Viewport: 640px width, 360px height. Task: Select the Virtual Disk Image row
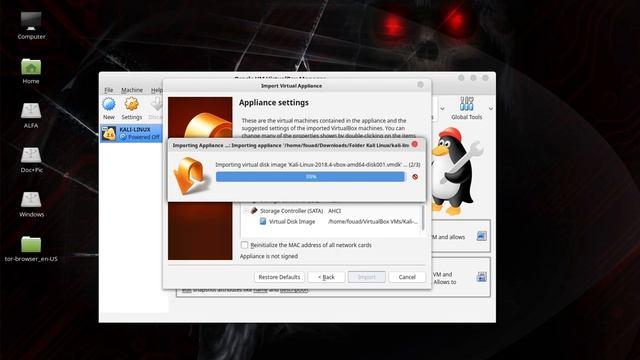click(x=332, y=221)
